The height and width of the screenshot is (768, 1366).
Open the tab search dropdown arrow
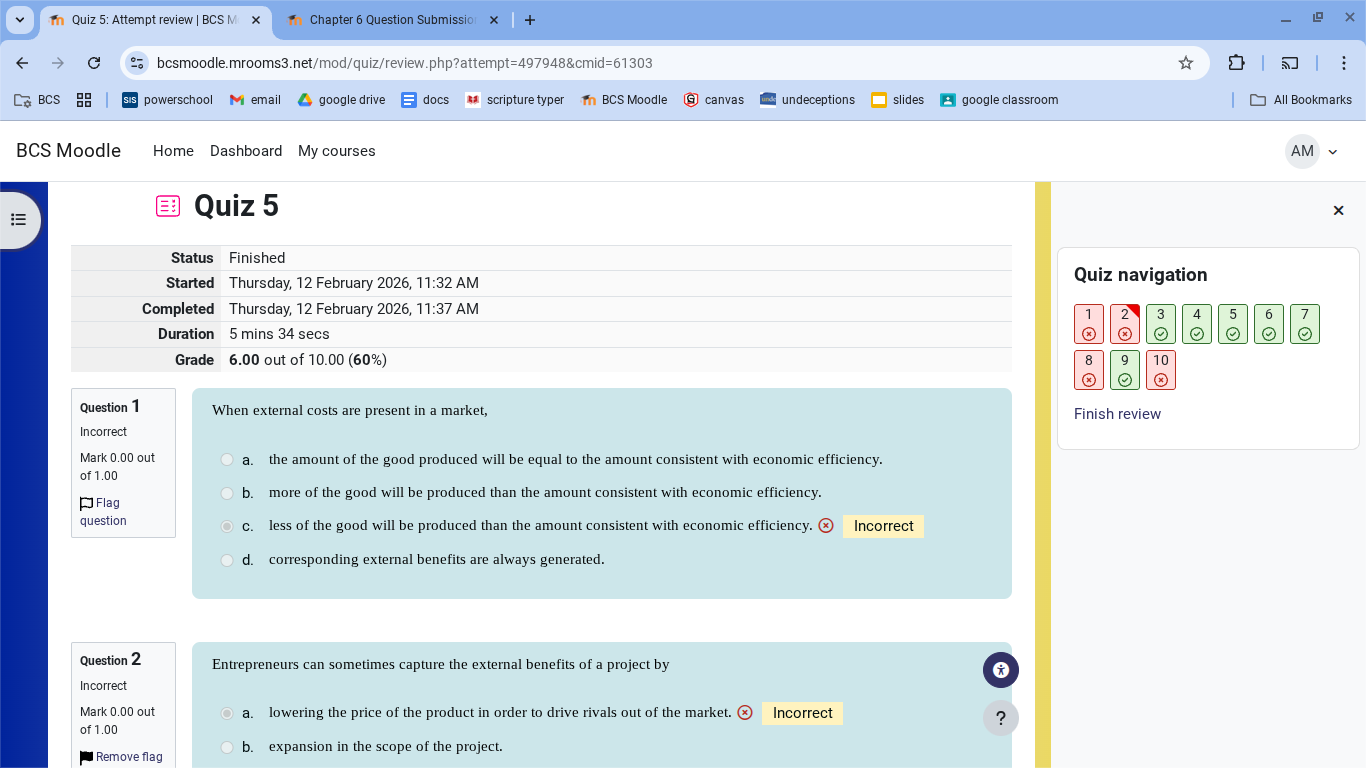19,19
